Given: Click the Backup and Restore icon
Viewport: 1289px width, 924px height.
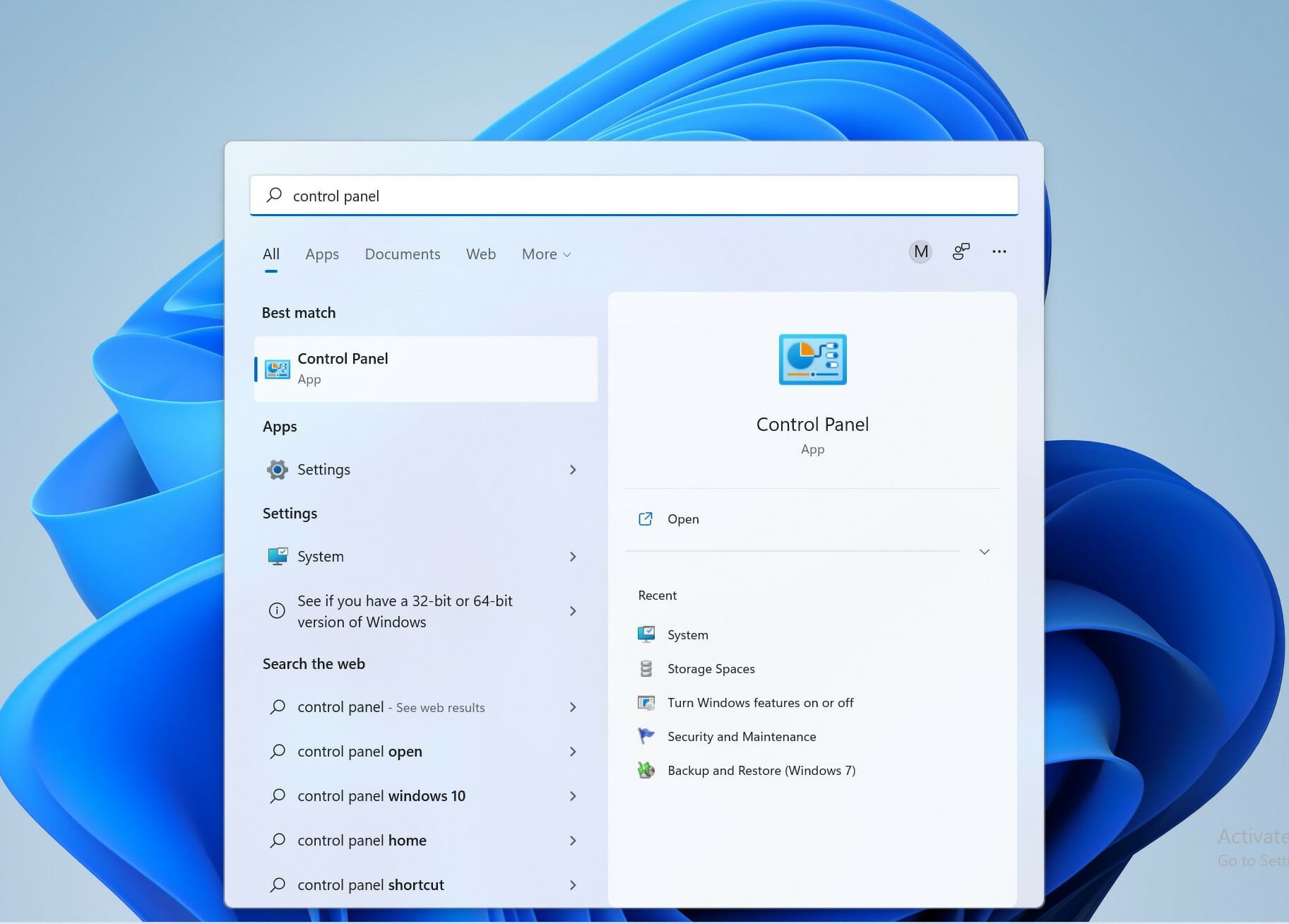Looking at the screenshot, I should tap(646, 770).
